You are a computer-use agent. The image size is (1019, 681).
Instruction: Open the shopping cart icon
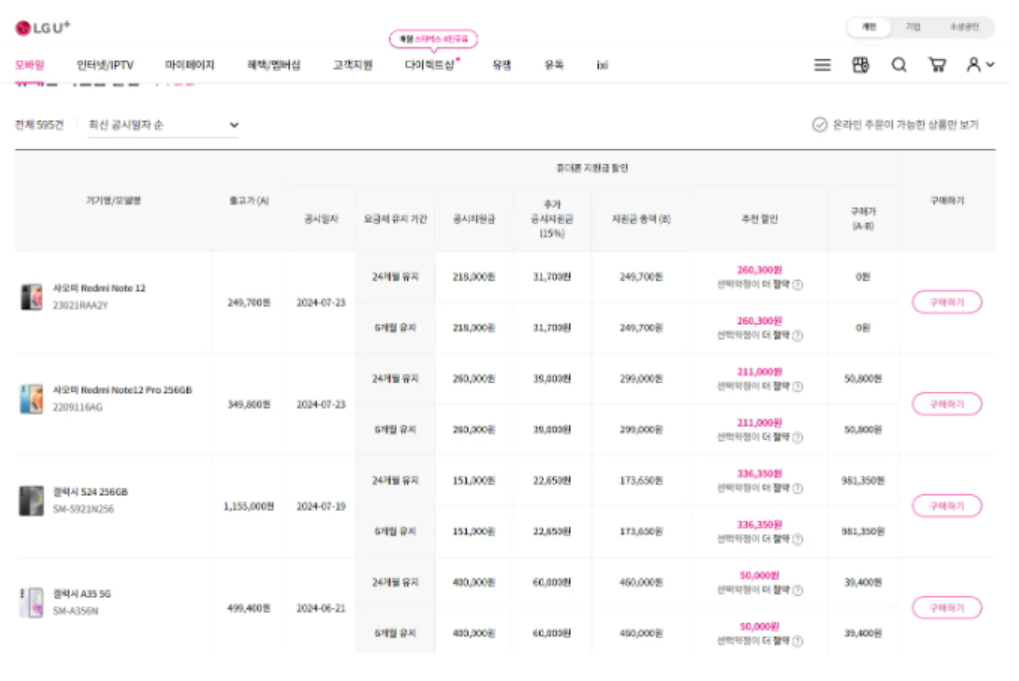[937, 65]
